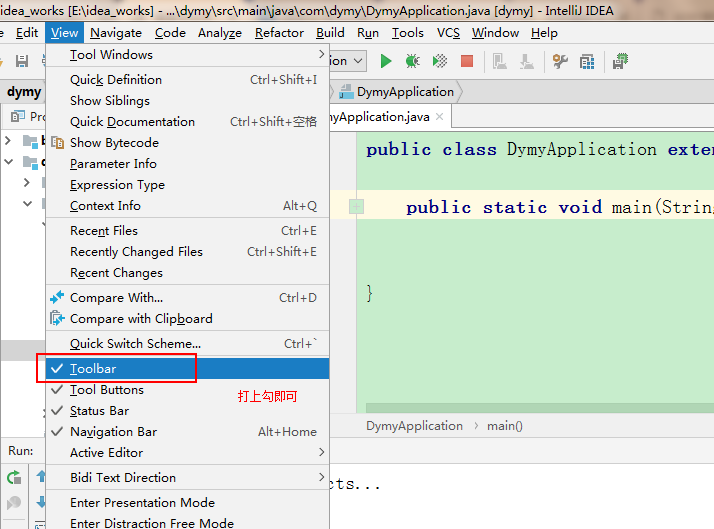Screen dimensions: 714x529
Task: Toggle the Status Bar option
Action: [188, 411]
